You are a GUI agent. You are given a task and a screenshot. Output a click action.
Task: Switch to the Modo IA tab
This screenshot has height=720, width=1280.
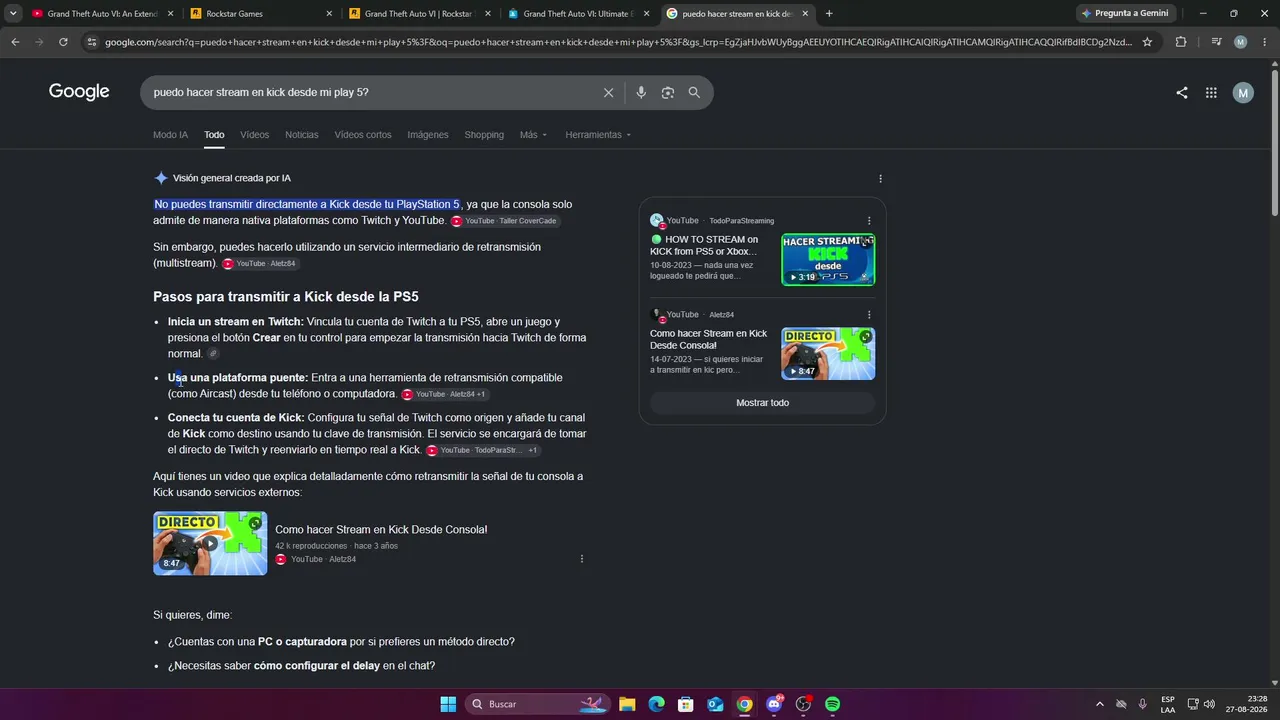tap(170, 135)
